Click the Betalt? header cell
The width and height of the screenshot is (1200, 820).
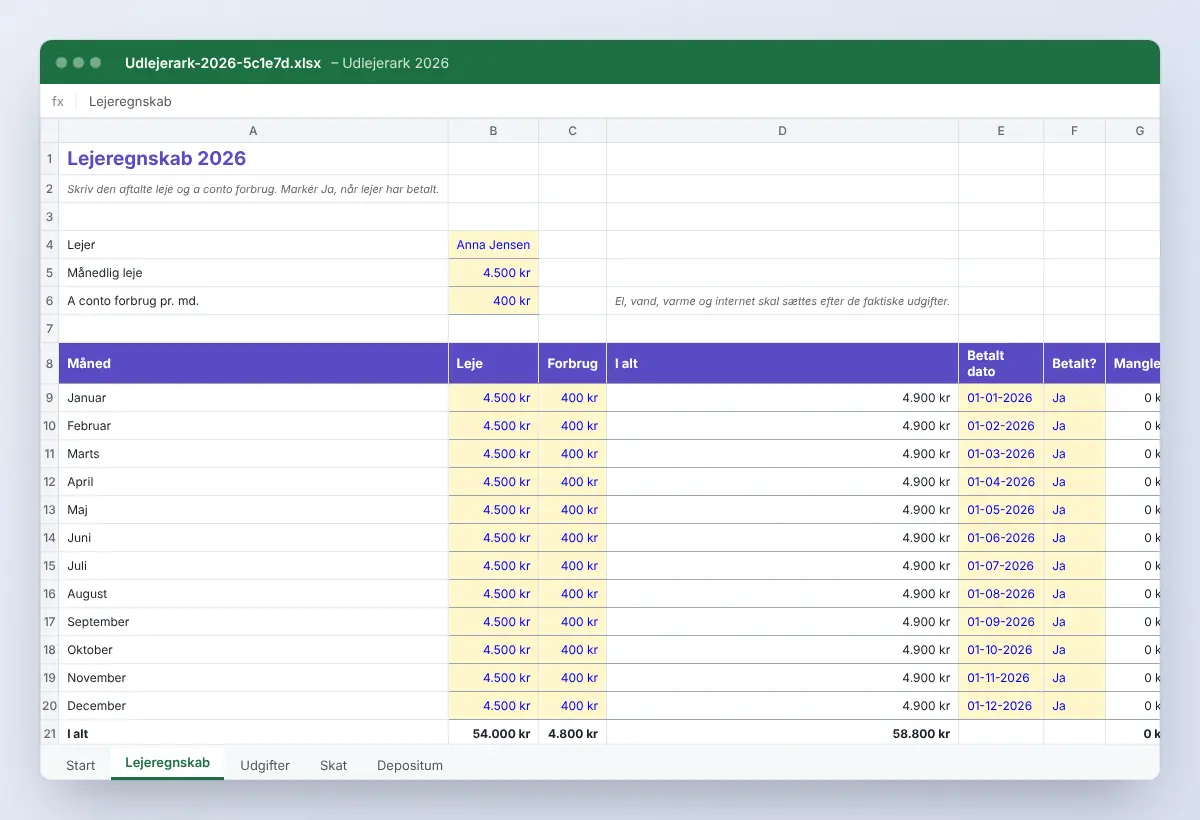[x=1074, y=363]
